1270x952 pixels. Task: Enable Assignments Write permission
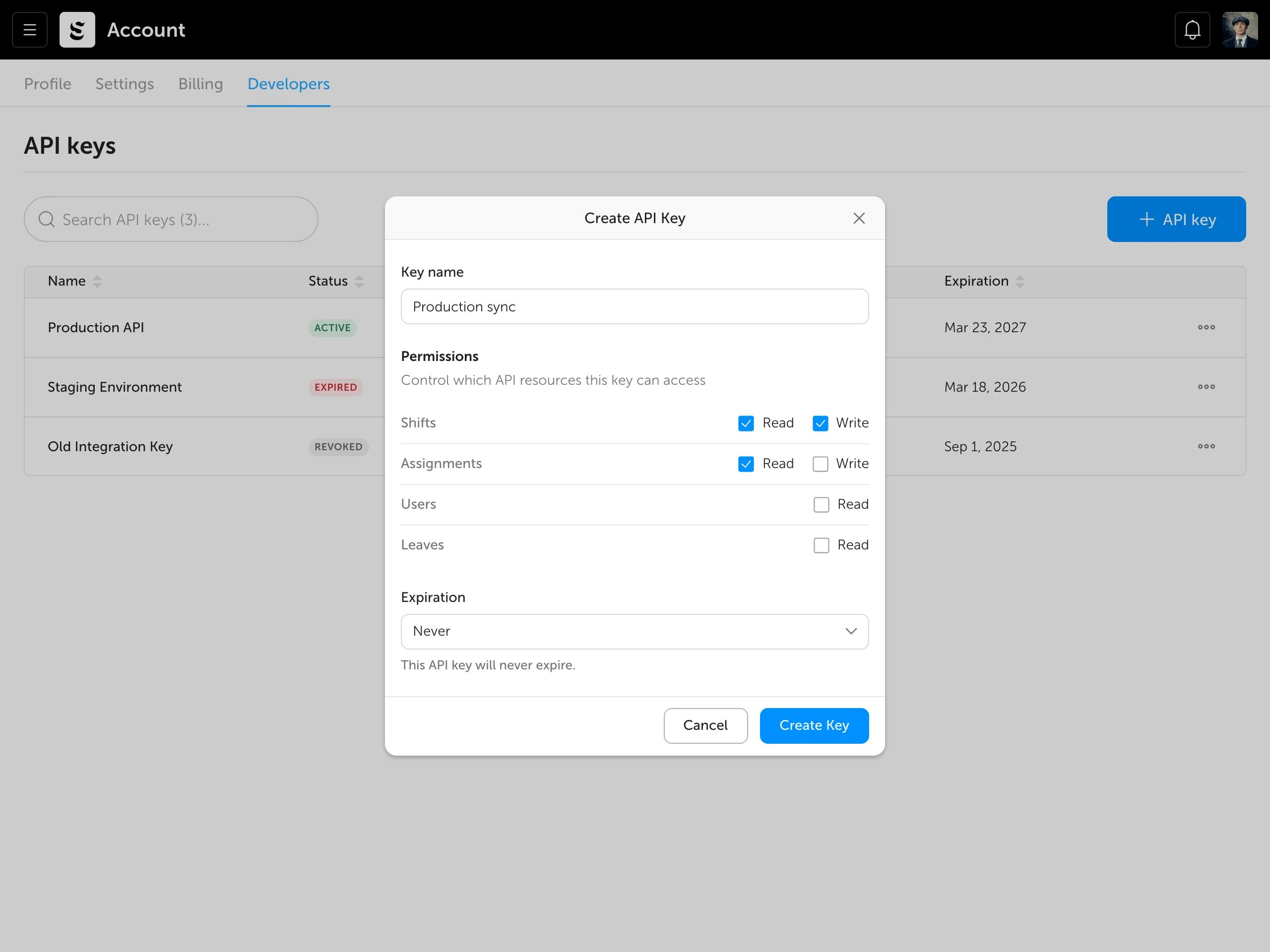point(820,464)
